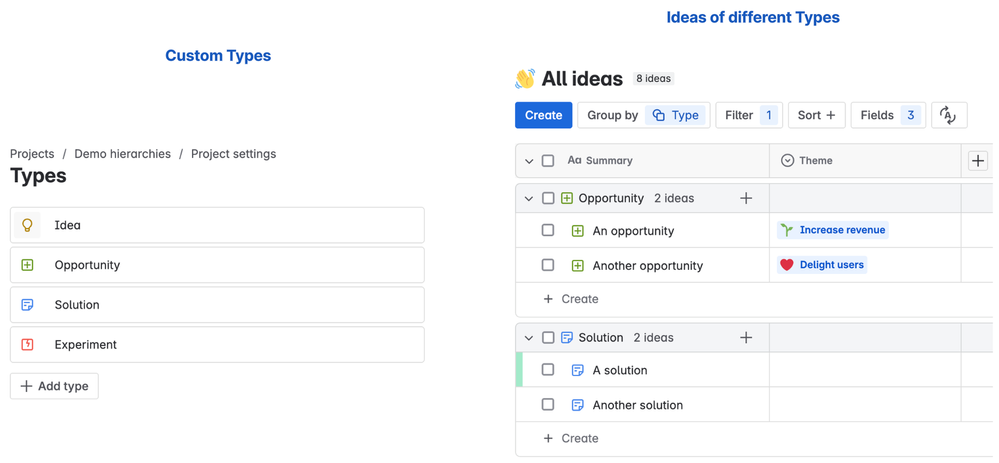Click the plus icon in Solution group header

[745, 338]
